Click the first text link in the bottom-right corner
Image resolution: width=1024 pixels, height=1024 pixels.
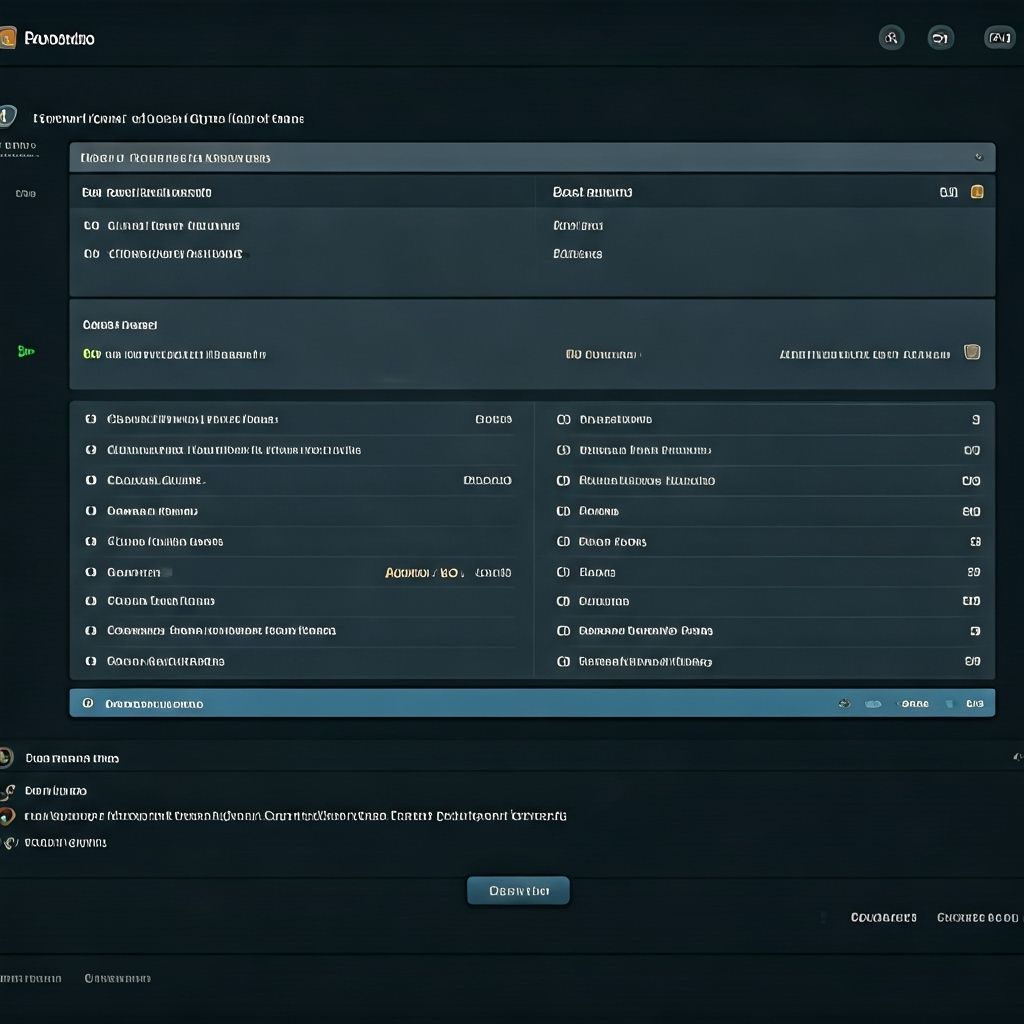coord(883,917)
